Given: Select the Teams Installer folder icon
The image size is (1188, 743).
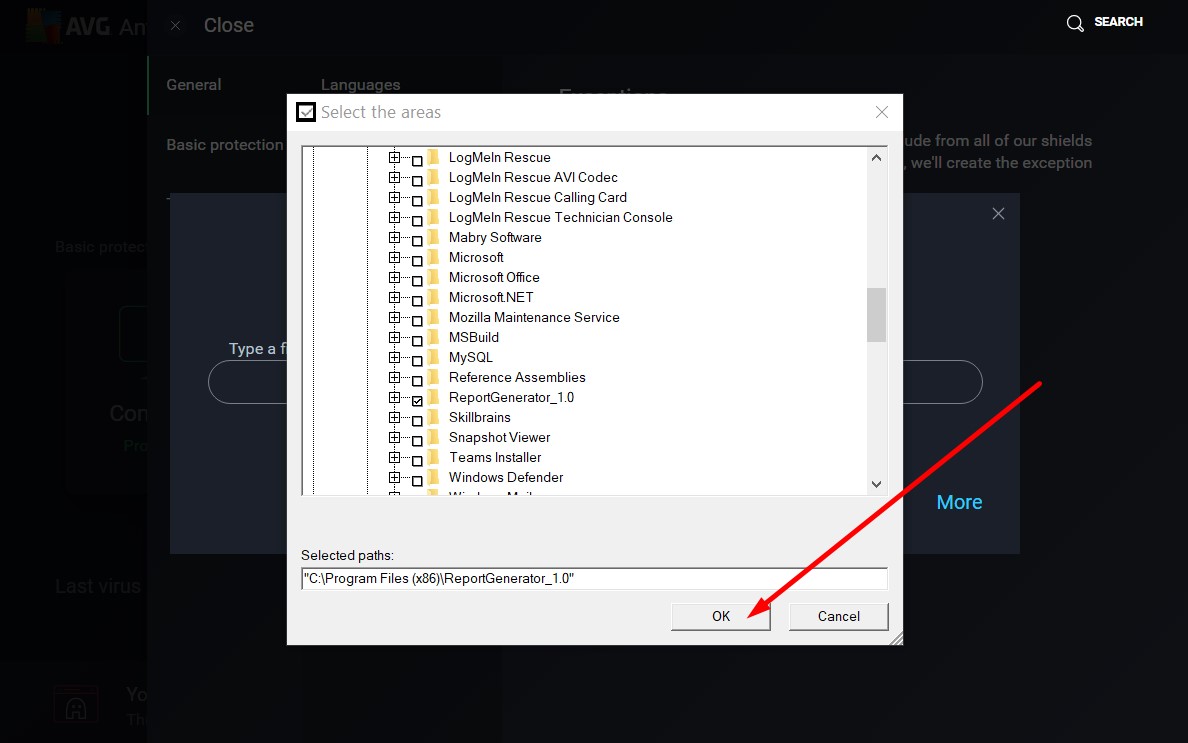Looking at the screenshot, I should coord(433,457).
